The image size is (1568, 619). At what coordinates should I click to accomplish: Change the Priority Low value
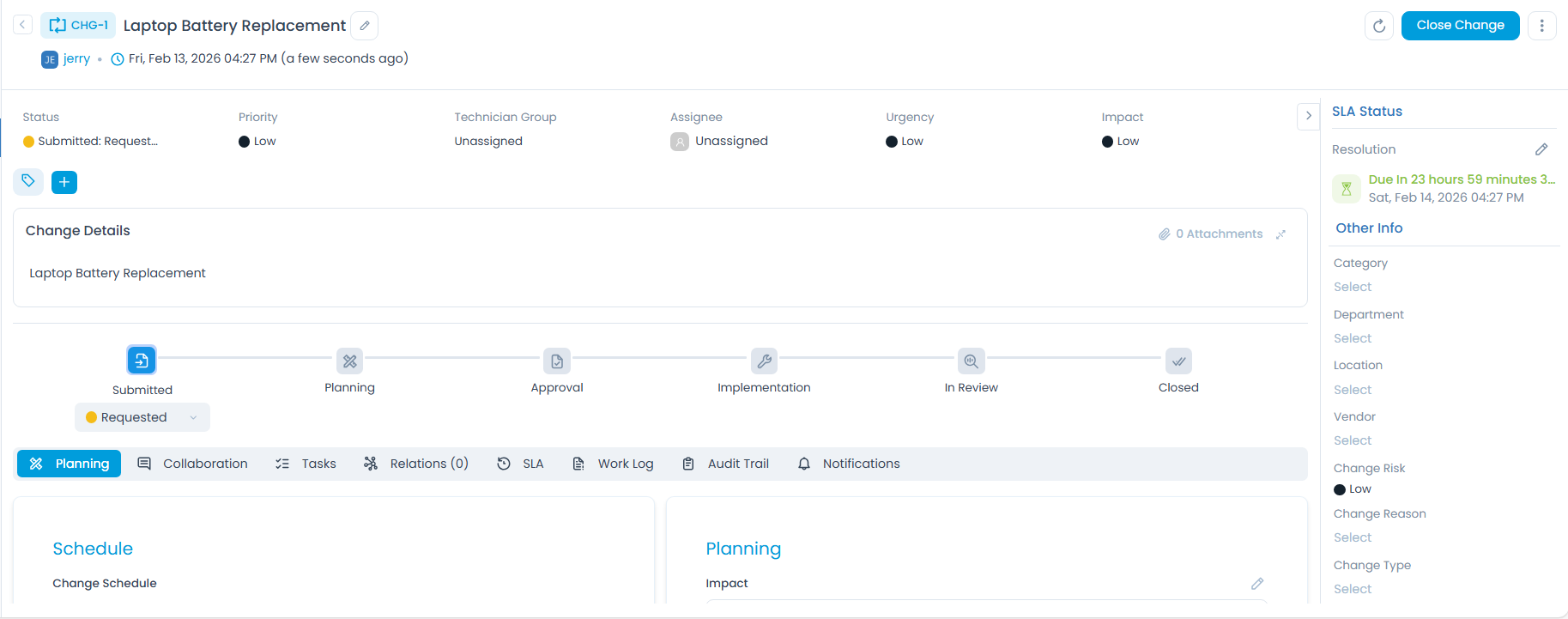coord(257,141)
